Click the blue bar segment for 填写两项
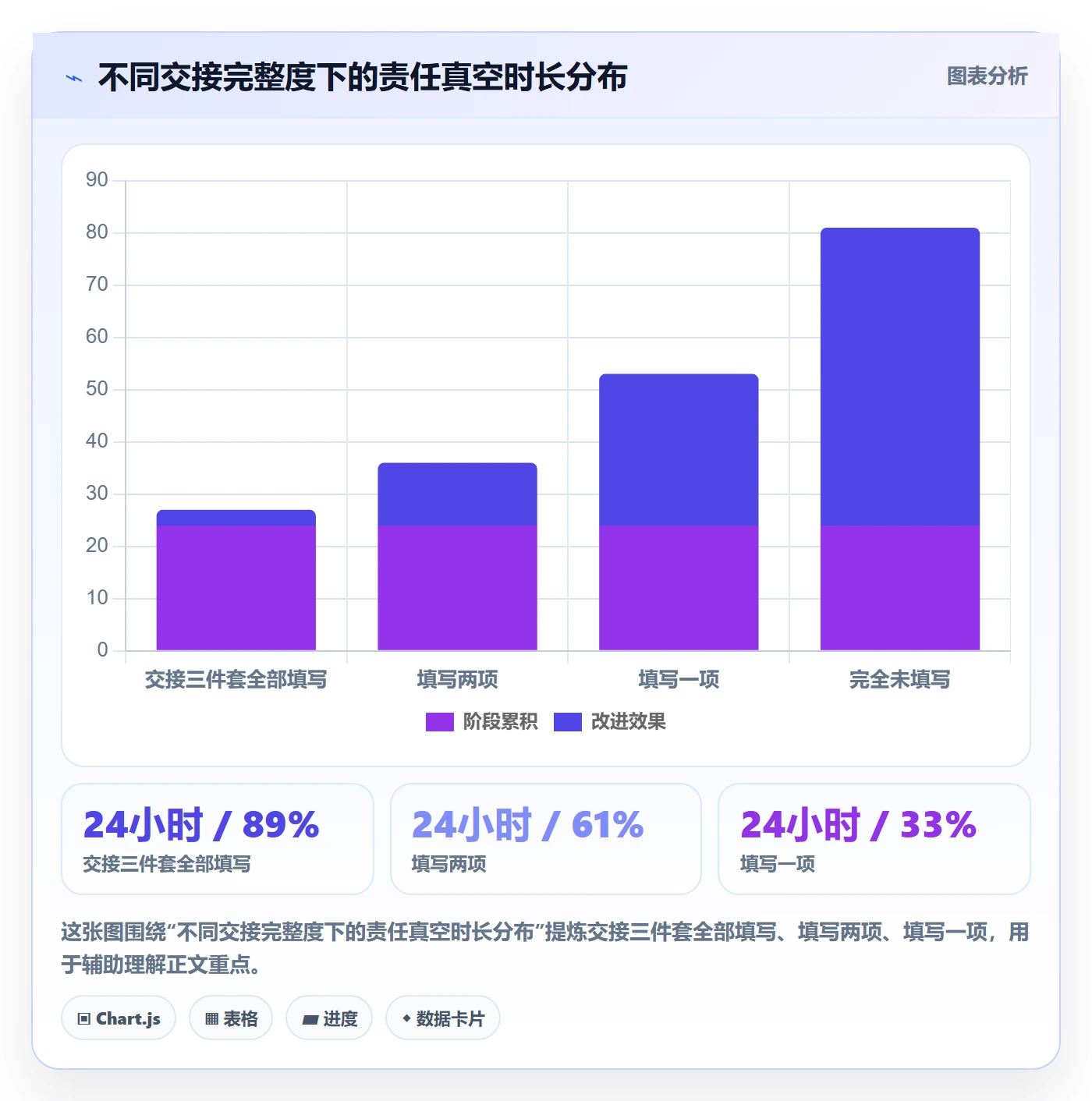1092x1101 pixels. click(x=458, y=494)
